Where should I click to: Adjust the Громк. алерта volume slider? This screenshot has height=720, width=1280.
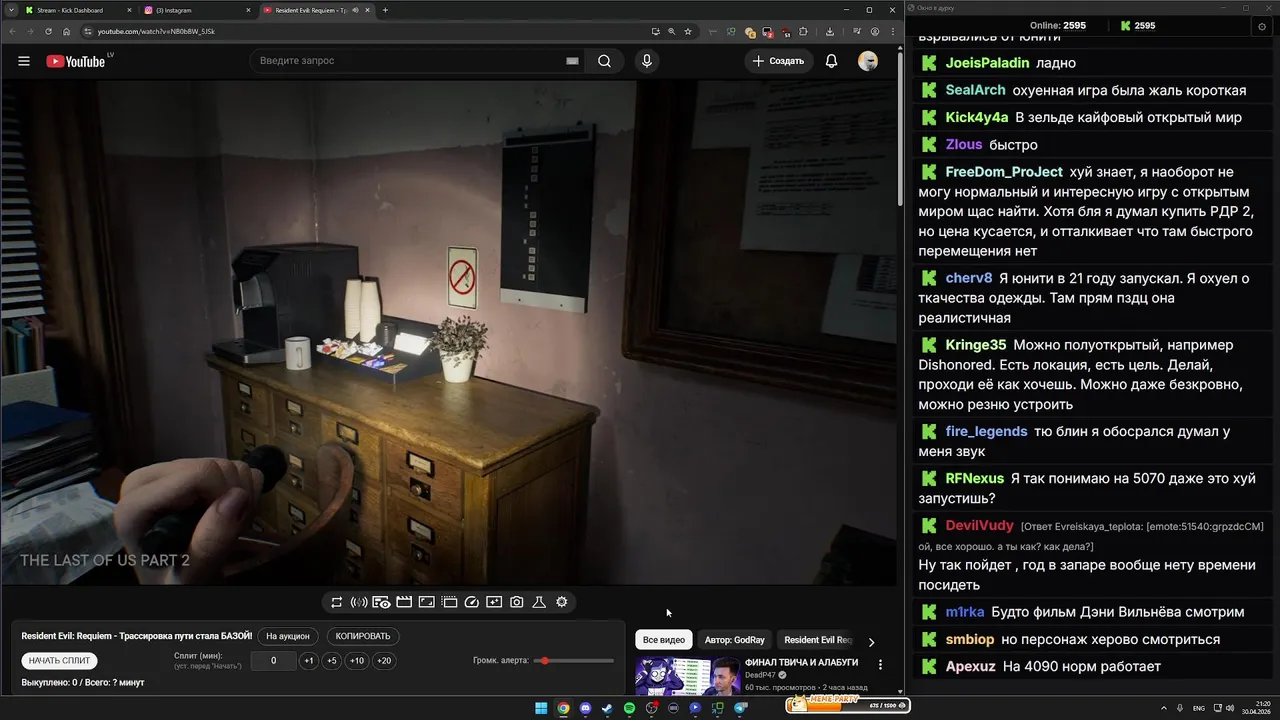pyautogui.click(x=575, y=661)
